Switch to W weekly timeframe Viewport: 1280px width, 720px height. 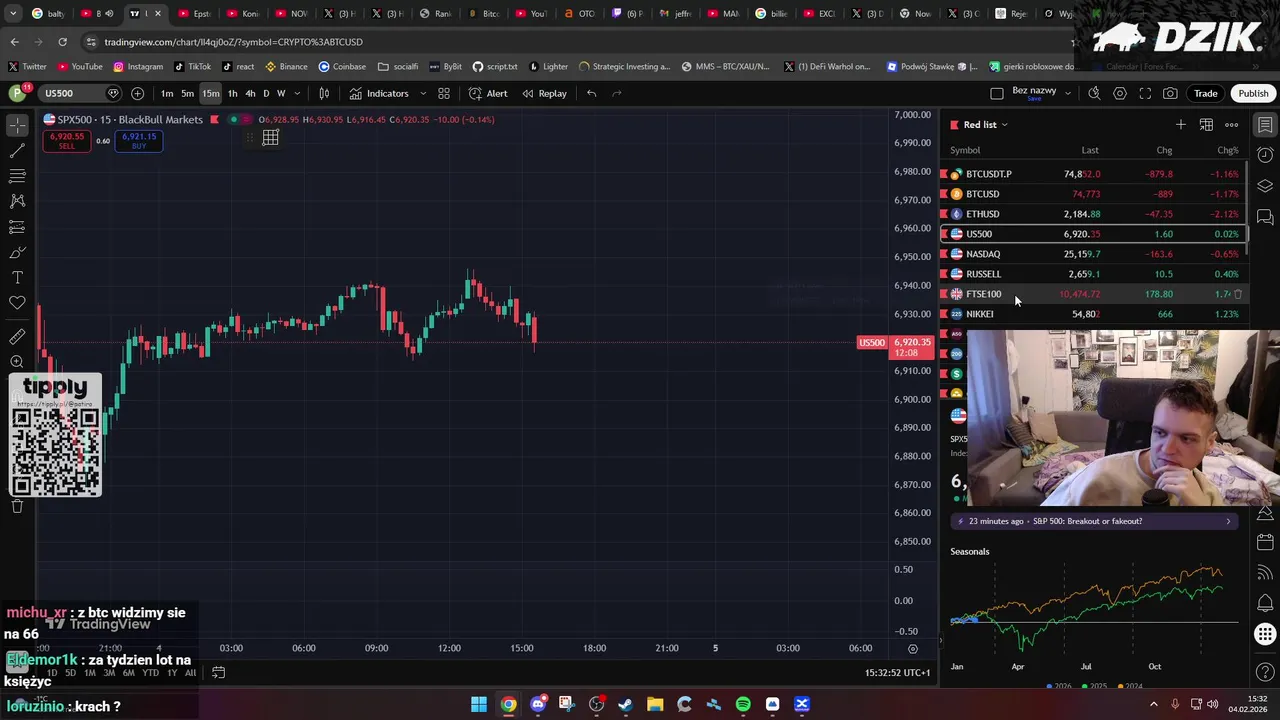(280, 93)
